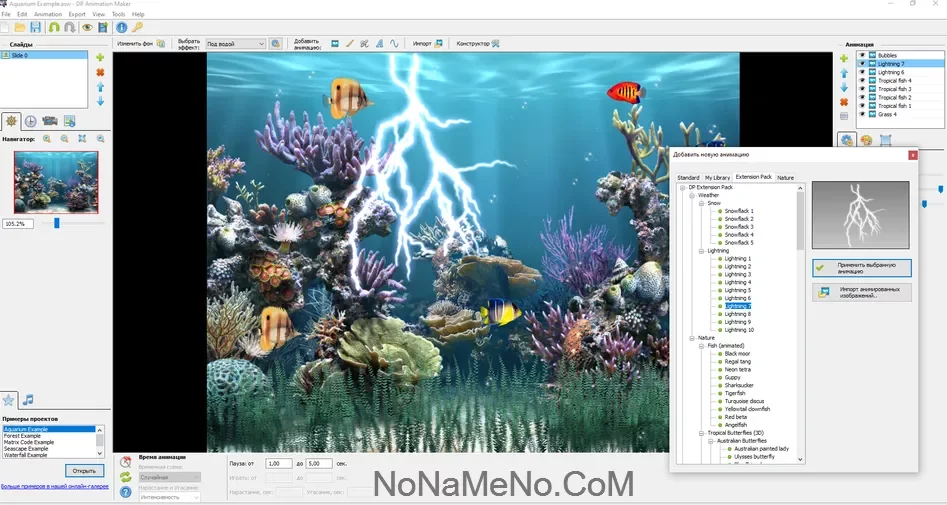Click the Конструктор icon in toolbar
Screen dimensions: 947x505
[x=495, y=44]
